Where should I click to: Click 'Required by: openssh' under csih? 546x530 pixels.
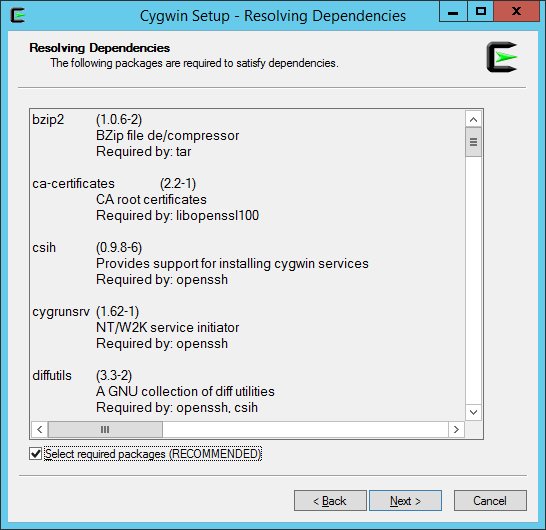coord(162,280)
